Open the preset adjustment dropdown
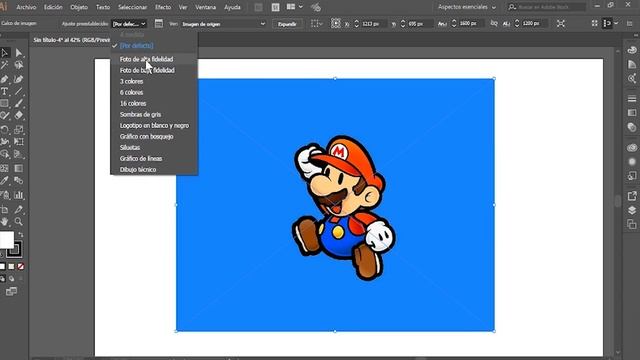This screenshot has width=640, height=360. (129, 24)
